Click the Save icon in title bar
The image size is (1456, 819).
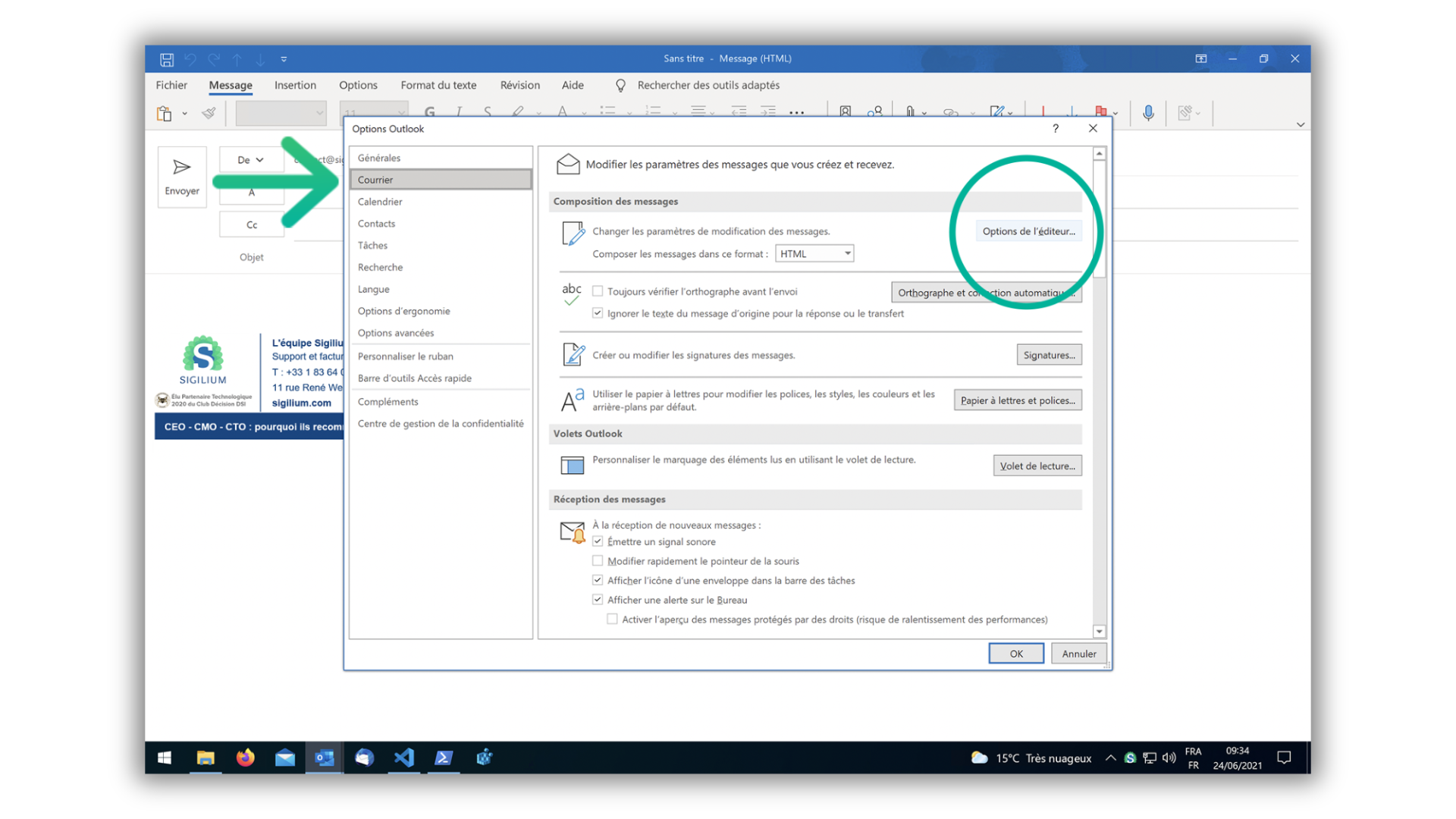[x=167, y=59]
